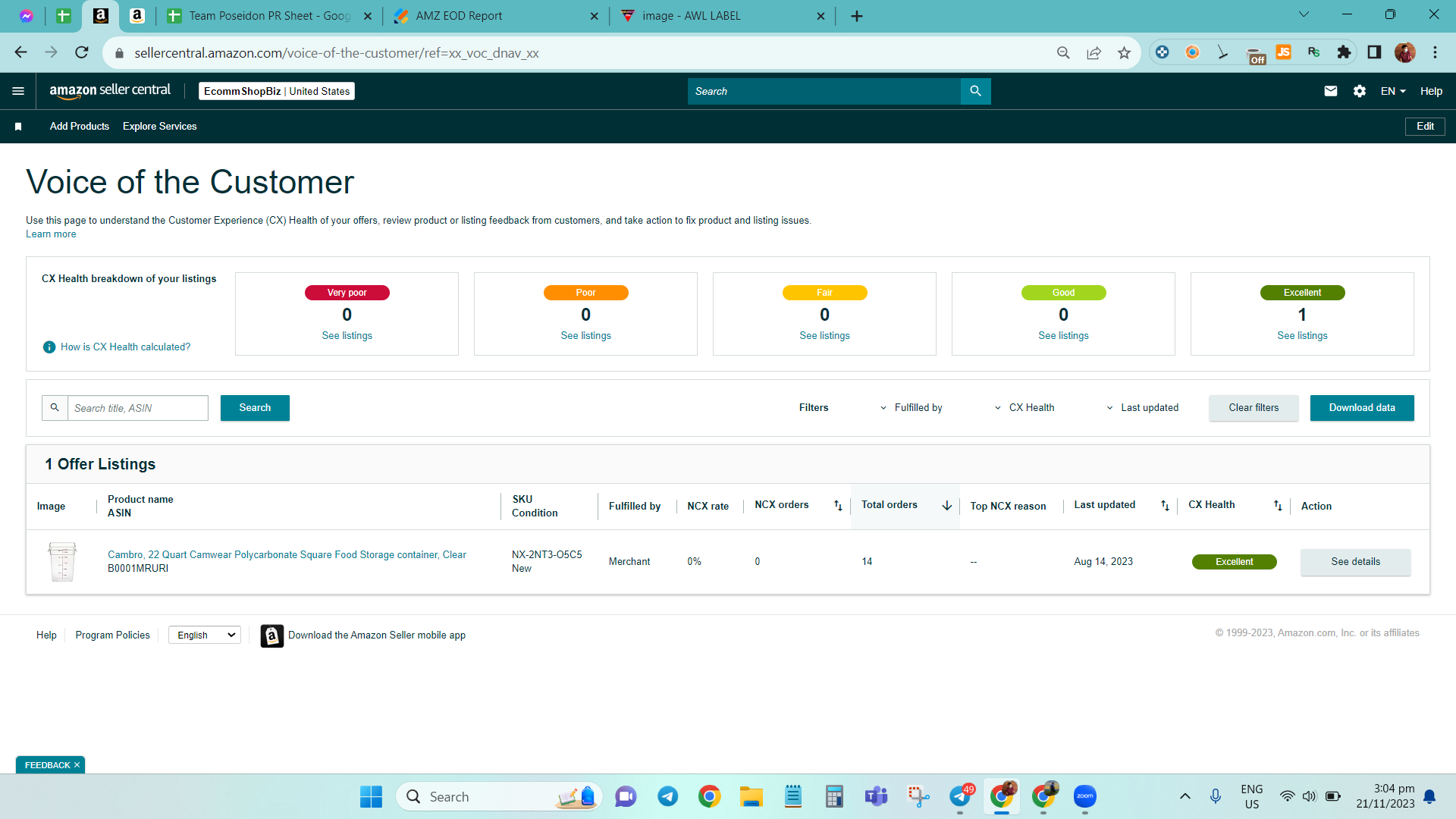Open File Explorer from the taskbar
The width and height of the screenshot is (1456, 819).
[751, 796]
